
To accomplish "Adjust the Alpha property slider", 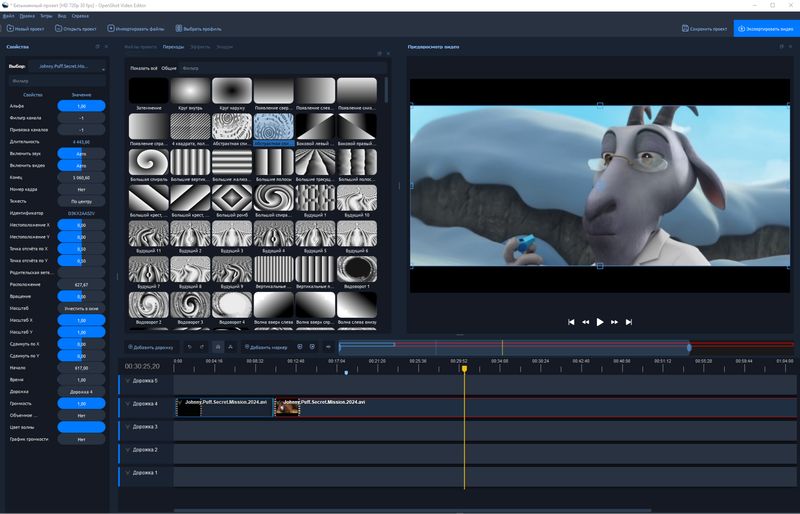I will pyautogui.click(x=81, y=105).
